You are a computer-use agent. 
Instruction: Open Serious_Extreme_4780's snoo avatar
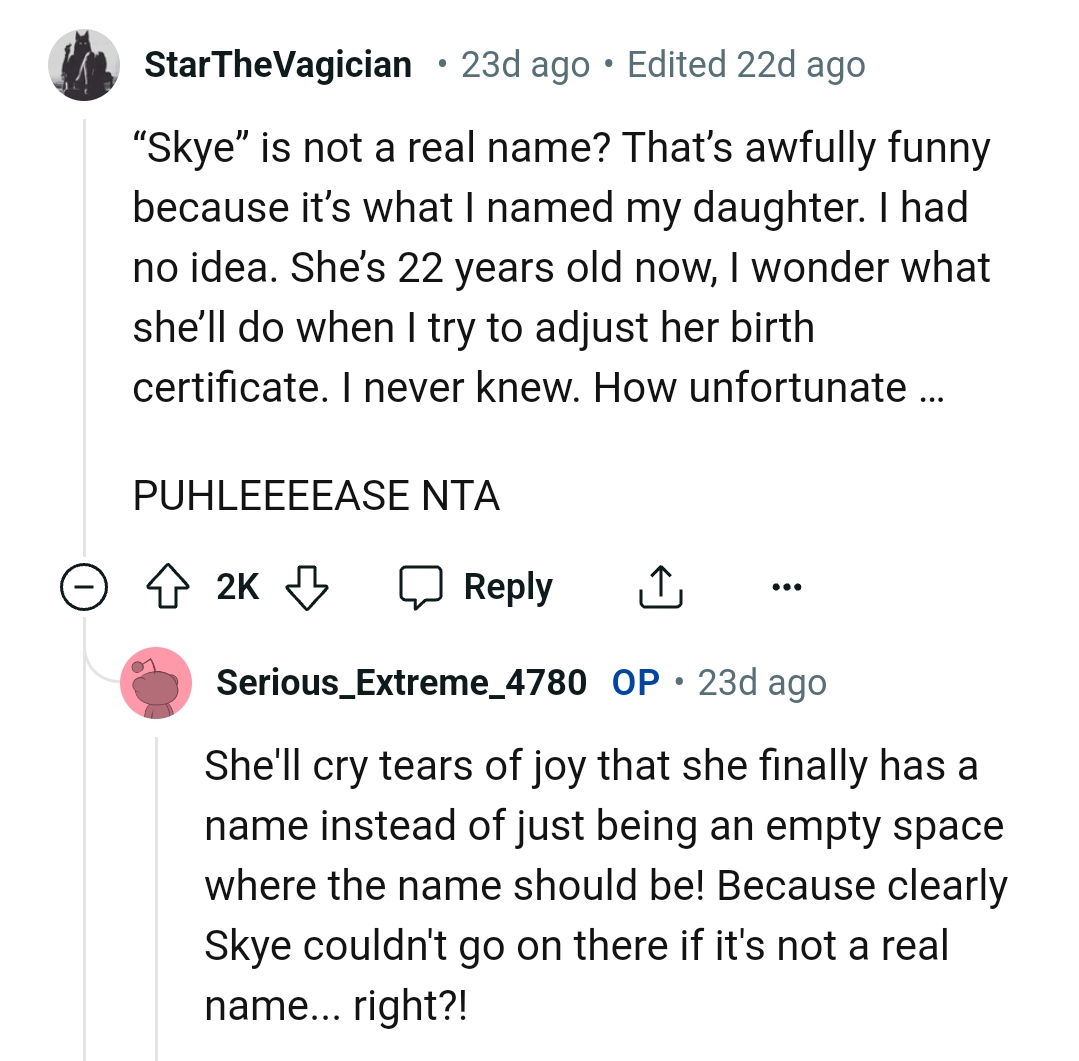click(x=156, y=682)
